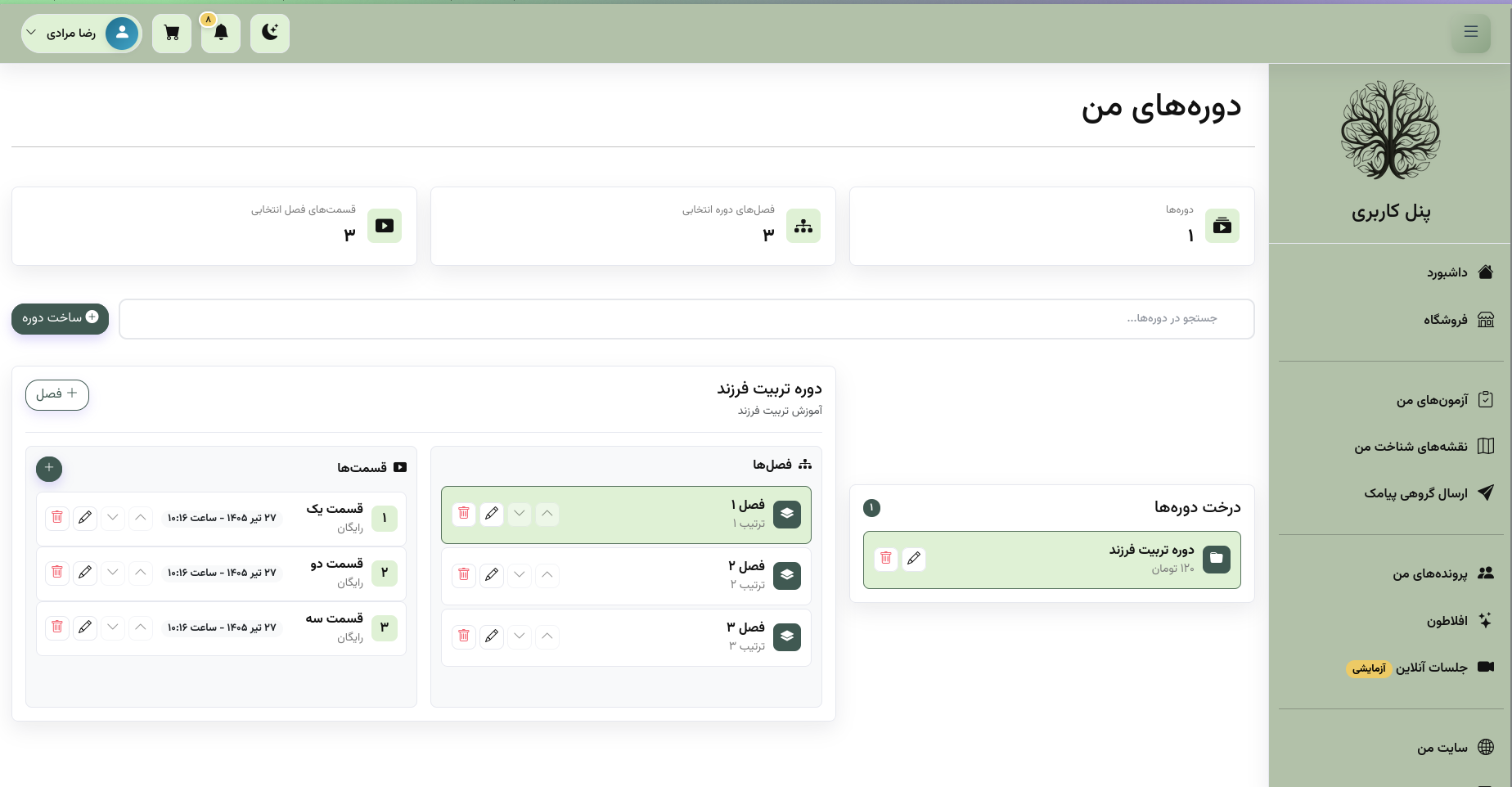Edit فصل ۱ with pencil icon
The width and height of the screenshot is (1512, 787).
[x=492, y=514]
